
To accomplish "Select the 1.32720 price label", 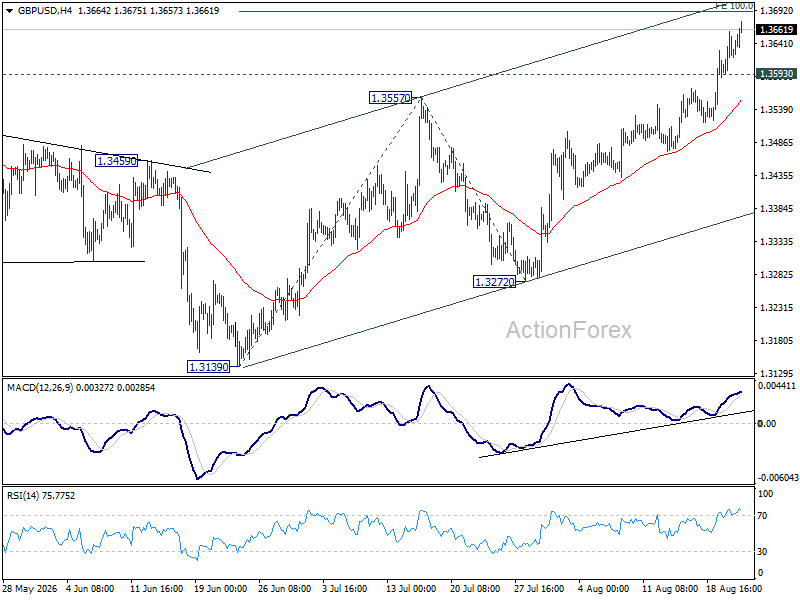I will (x=494, y=282).
